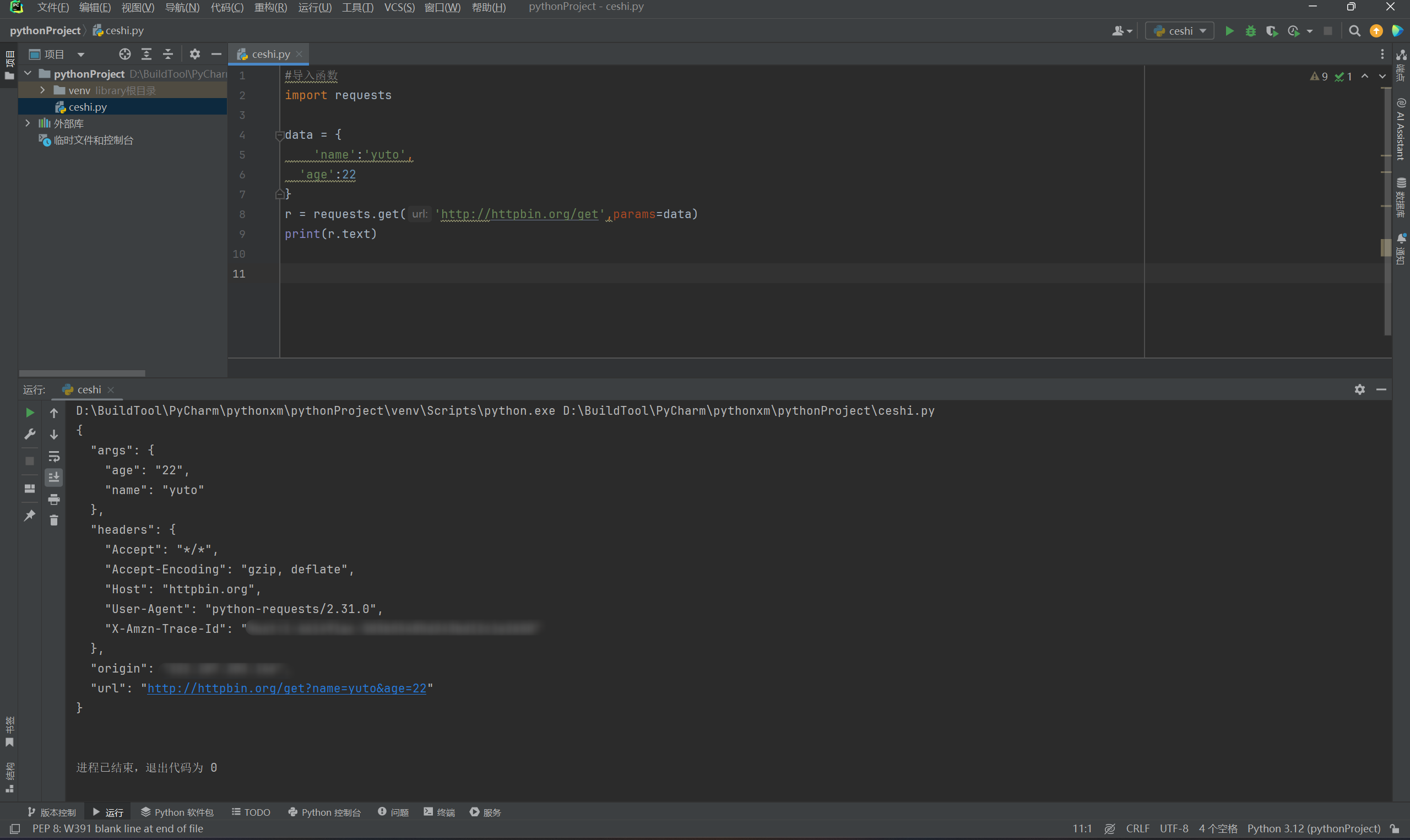Viewport: 1410px width, 840px height.
Task: Expand the venv folder
Action: point(42,90)
